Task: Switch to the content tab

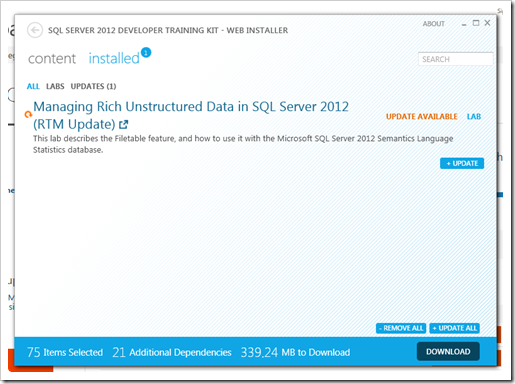Action: tap(52, 59)
